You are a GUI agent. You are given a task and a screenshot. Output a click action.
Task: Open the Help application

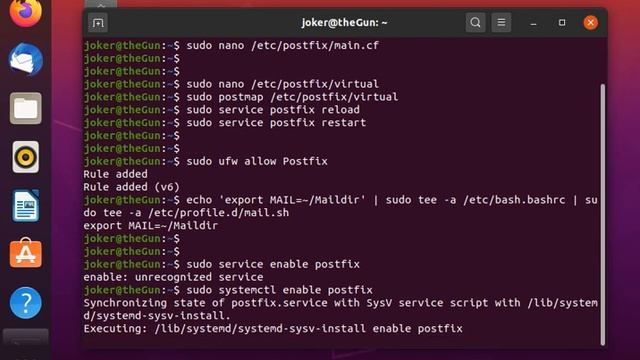(x=26, y=303)
